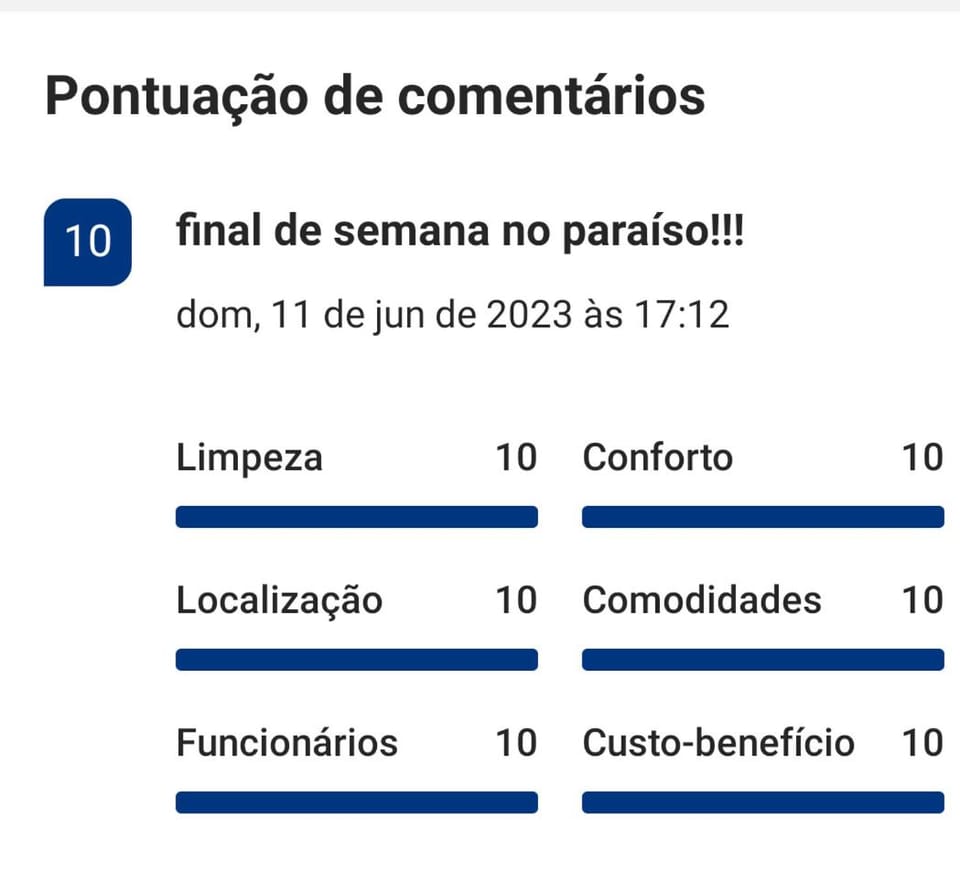Screen dimensions: 960x870
Task: Select the Custo-benefício label
Action: 718,743
